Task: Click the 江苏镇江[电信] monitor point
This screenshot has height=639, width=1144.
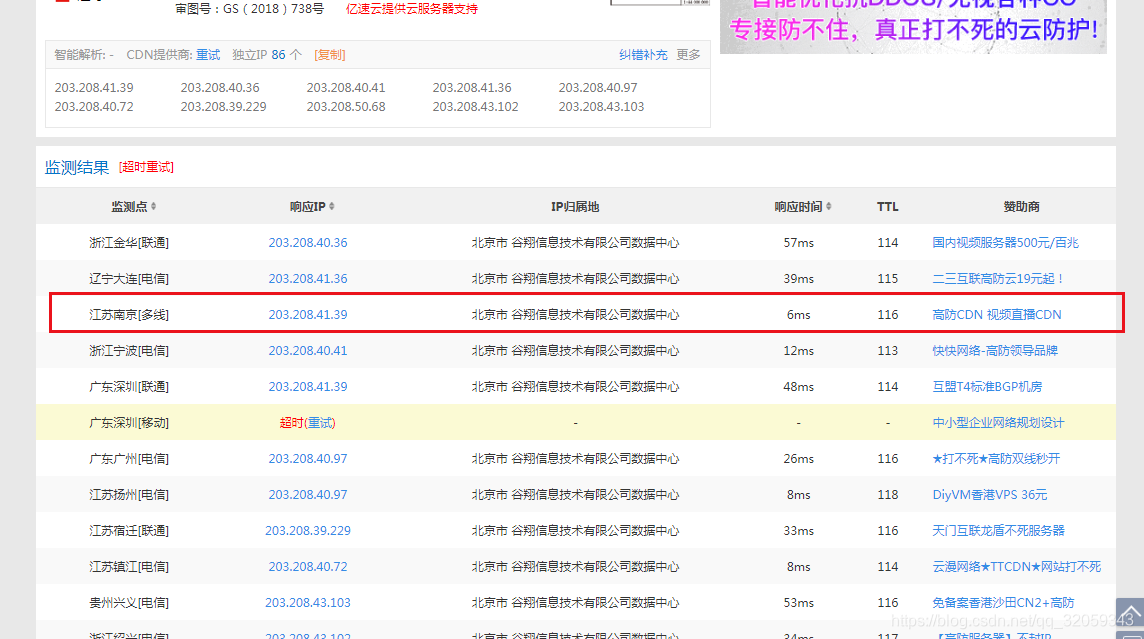Action: tap(129, 567)
